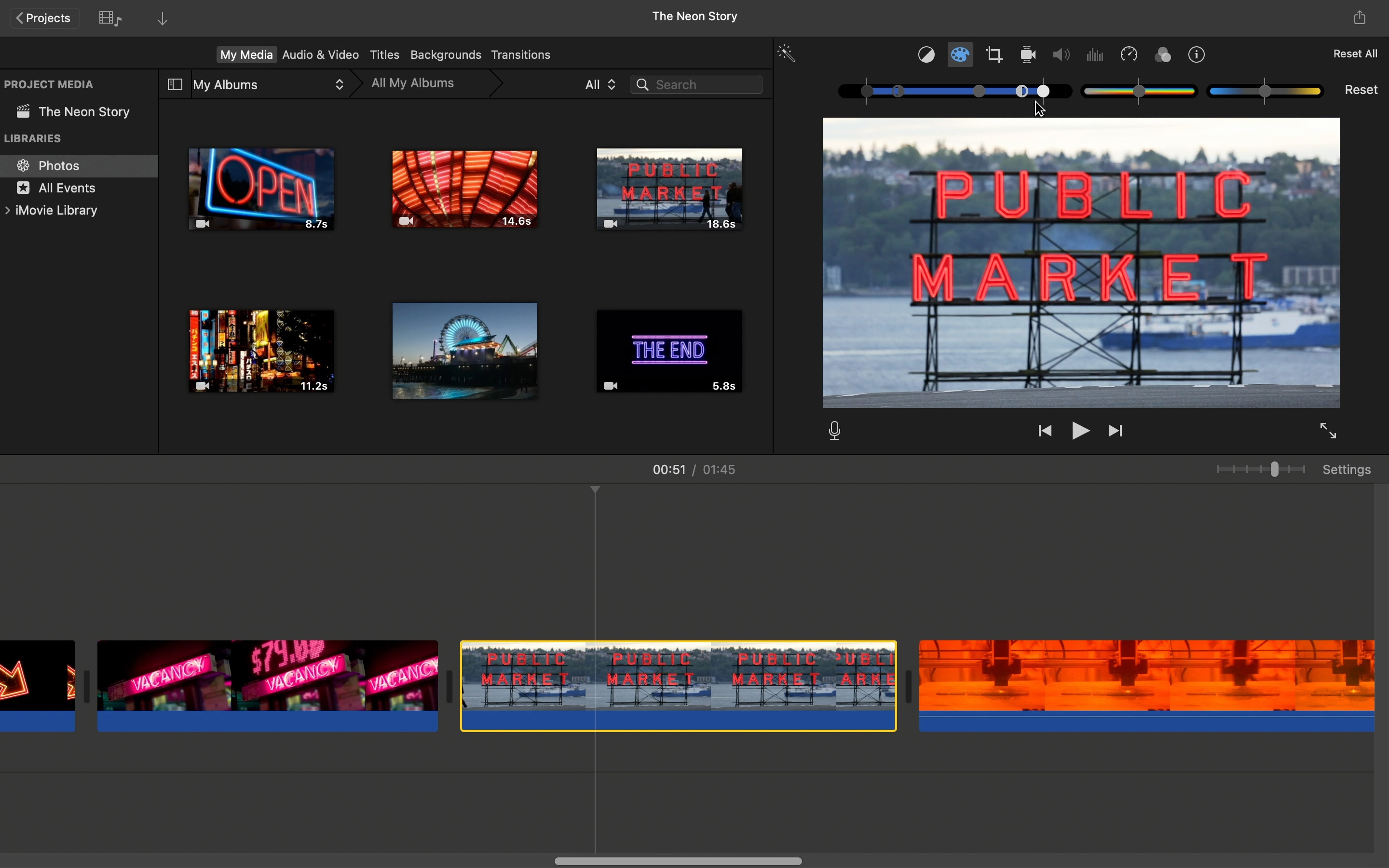Enter full screen playback
Viewport: 1389px width, 868px height.
1328,431
